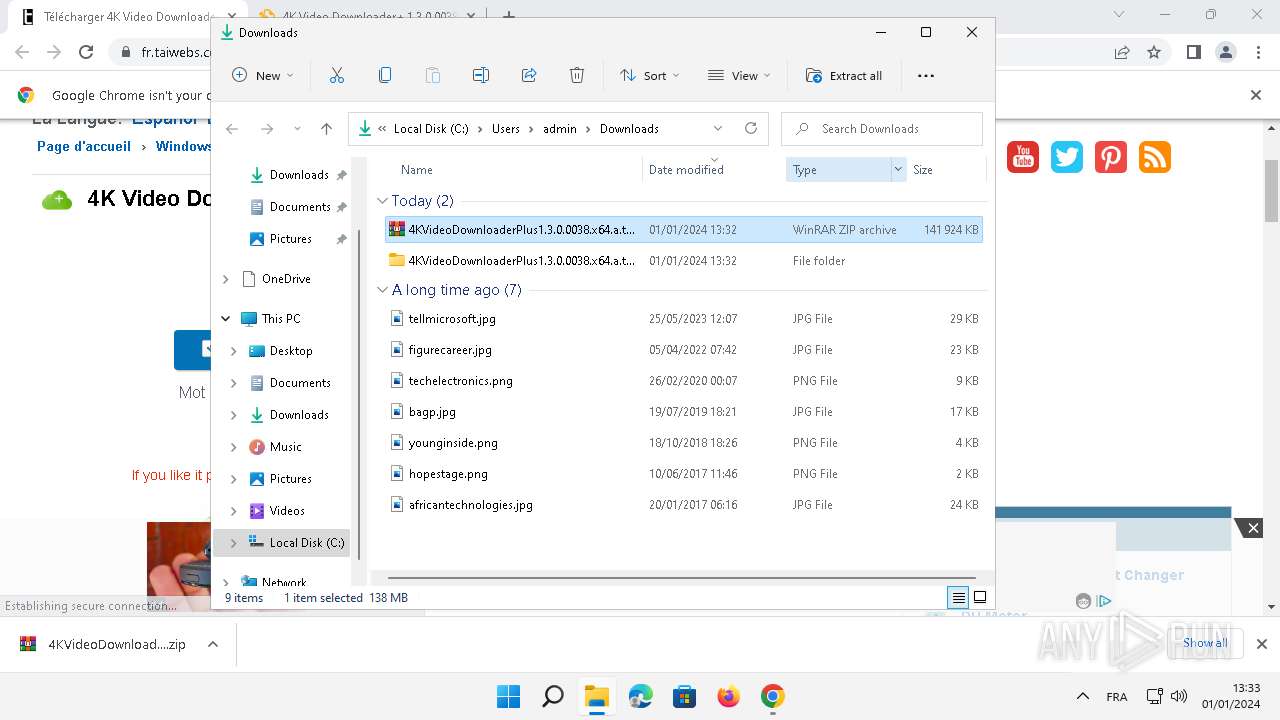Open the Pinterest social icon on the webpage
This screenshot has height=720, width=1280.
1111,157
